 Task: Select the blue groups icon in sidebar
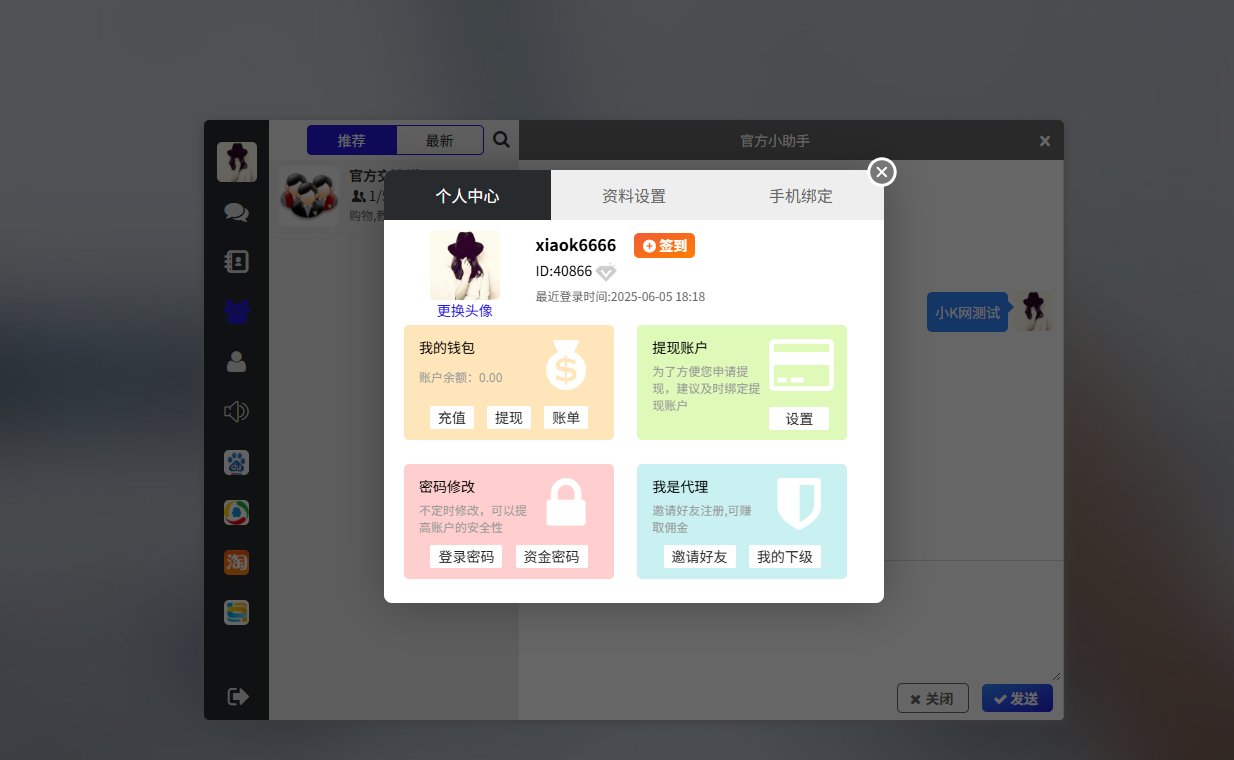(x=236, y=311)
